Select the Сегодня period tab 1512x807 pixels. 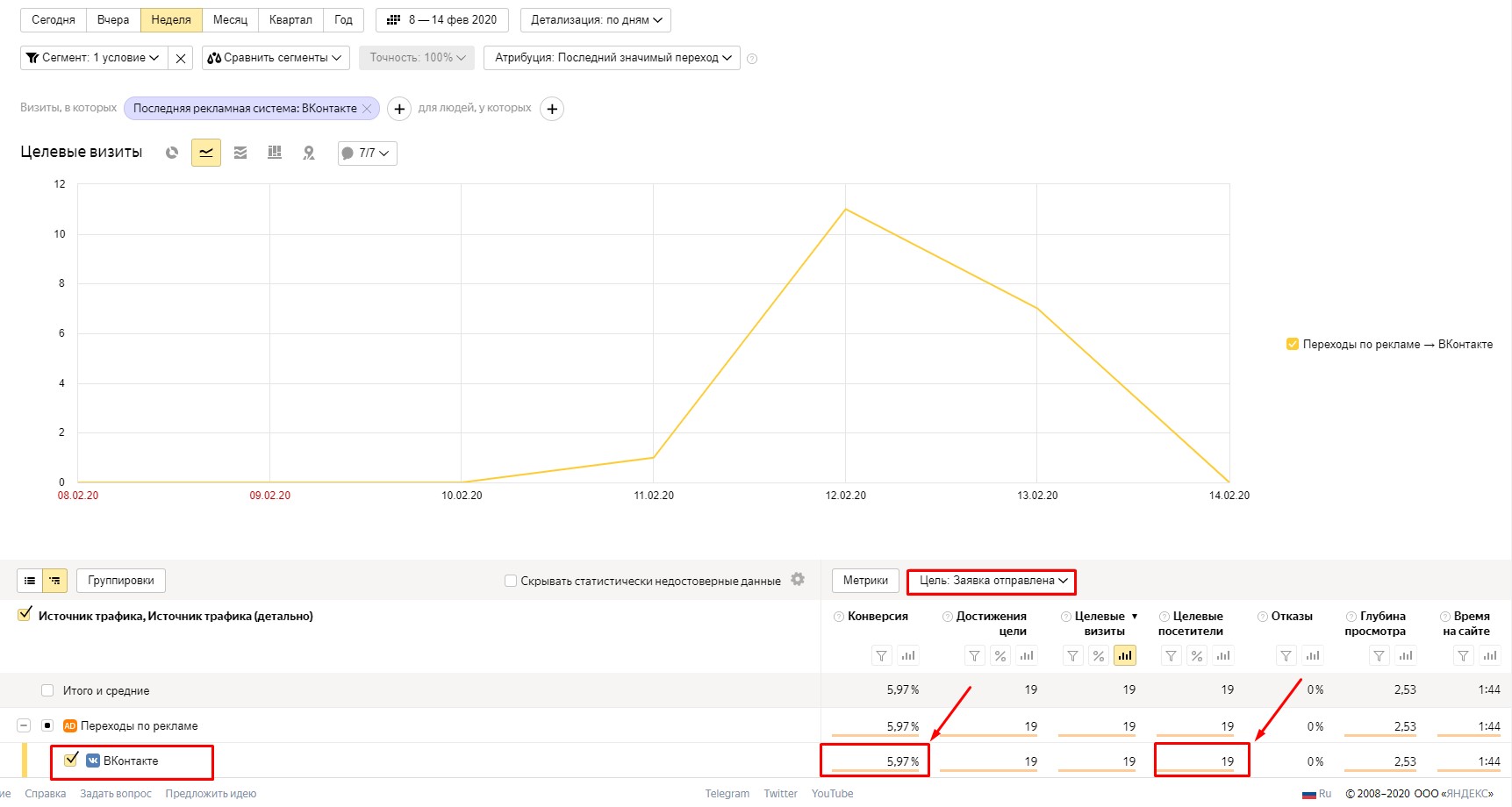pyautogui.click(x=54, y=20)
